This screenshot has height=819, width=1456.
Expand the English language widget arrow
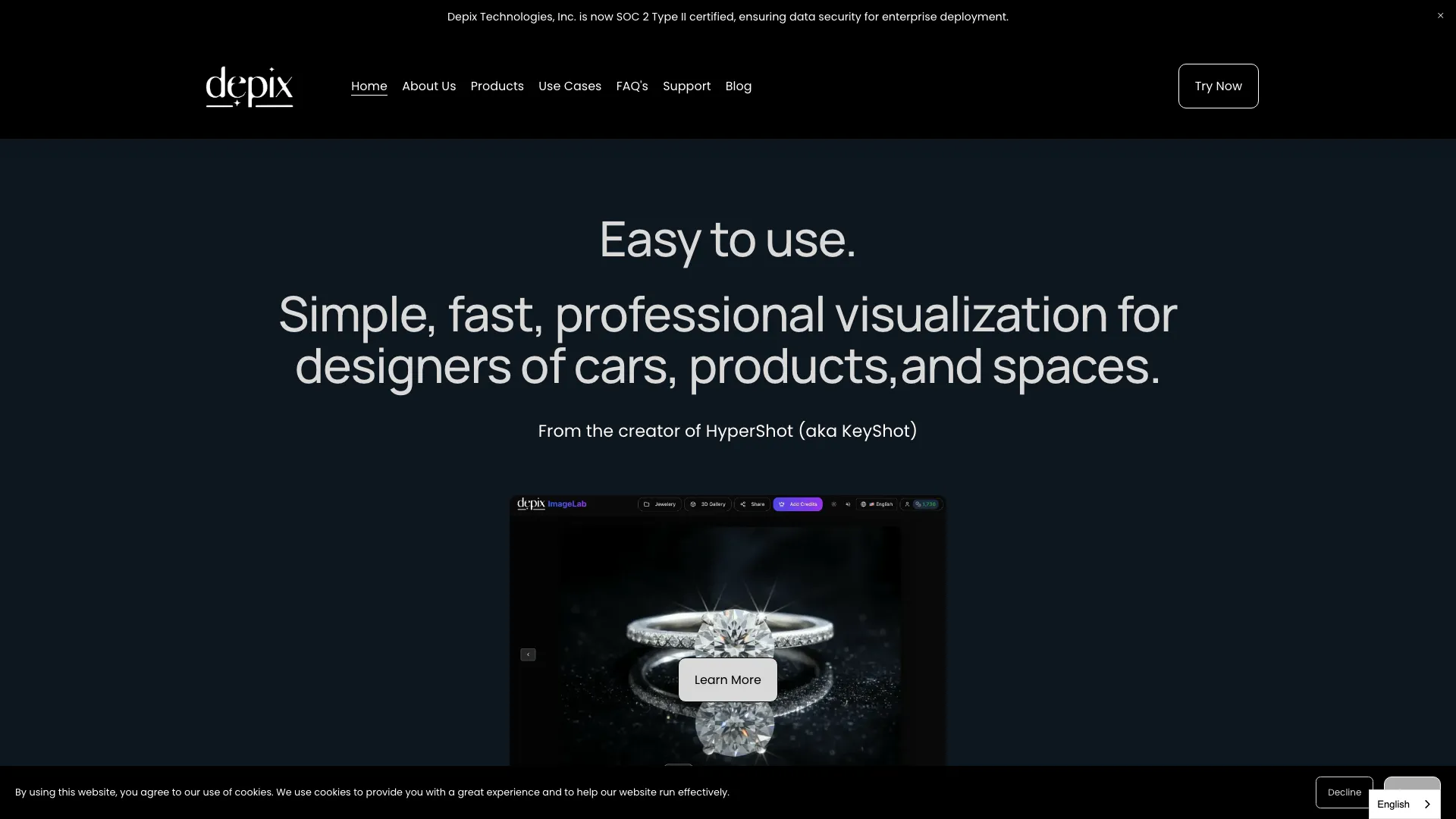point(1426,805)
